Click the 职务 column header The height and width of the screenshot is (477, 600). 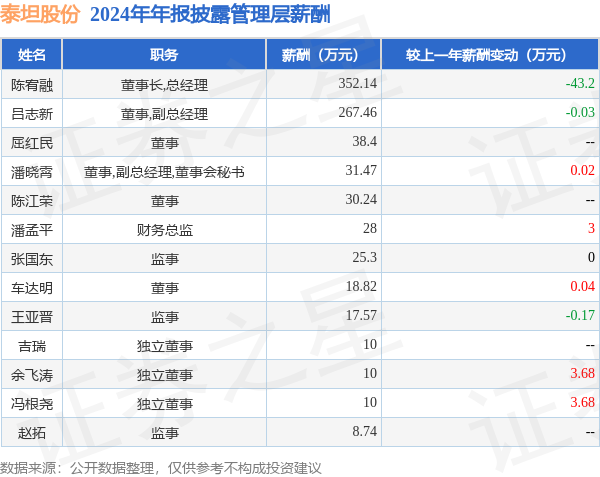point(164,55)
